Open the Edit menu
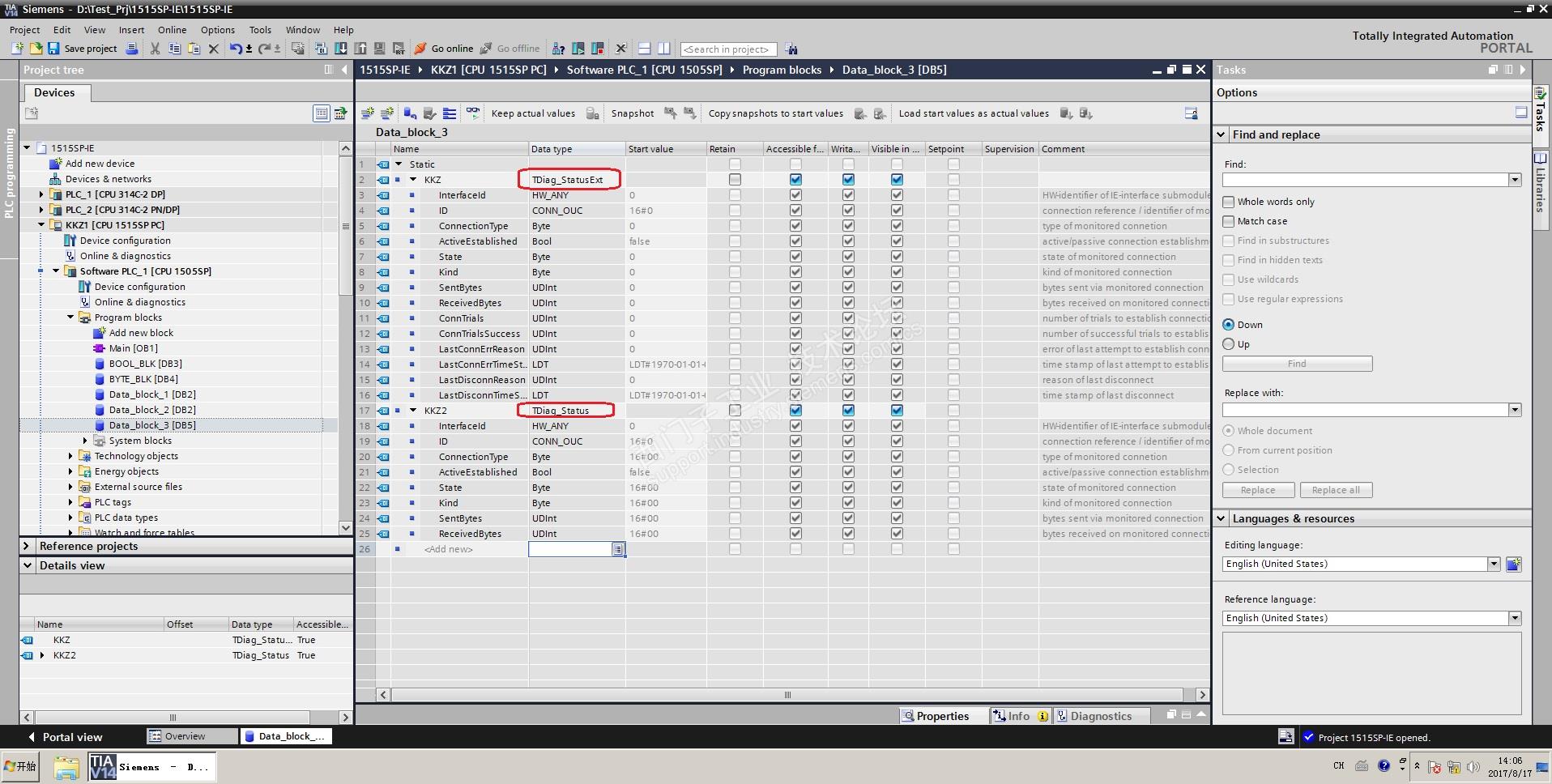 coord(62,30)
